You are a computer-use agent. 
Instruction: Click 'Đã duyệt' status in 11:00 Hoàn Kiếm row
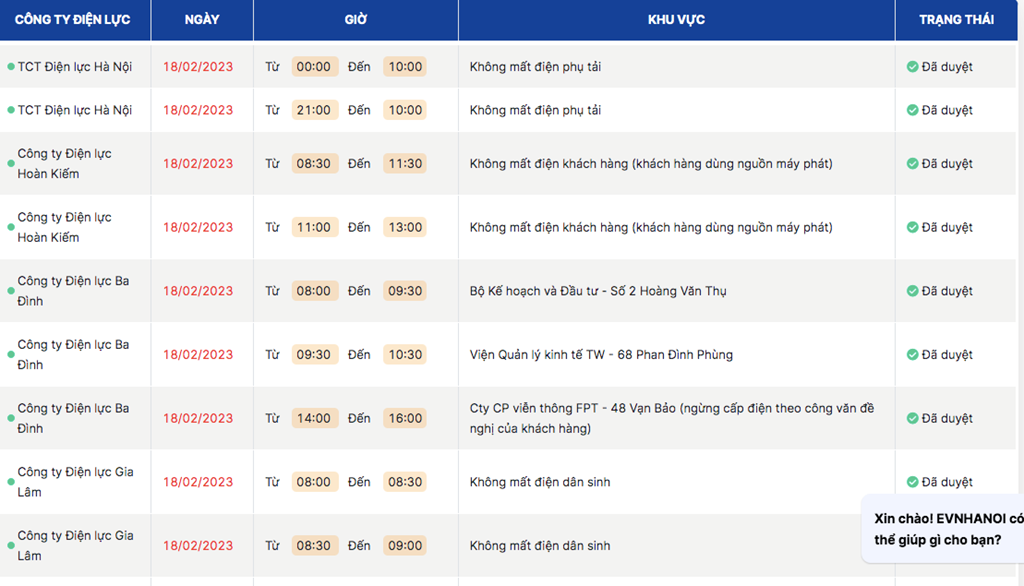[946, 227]
